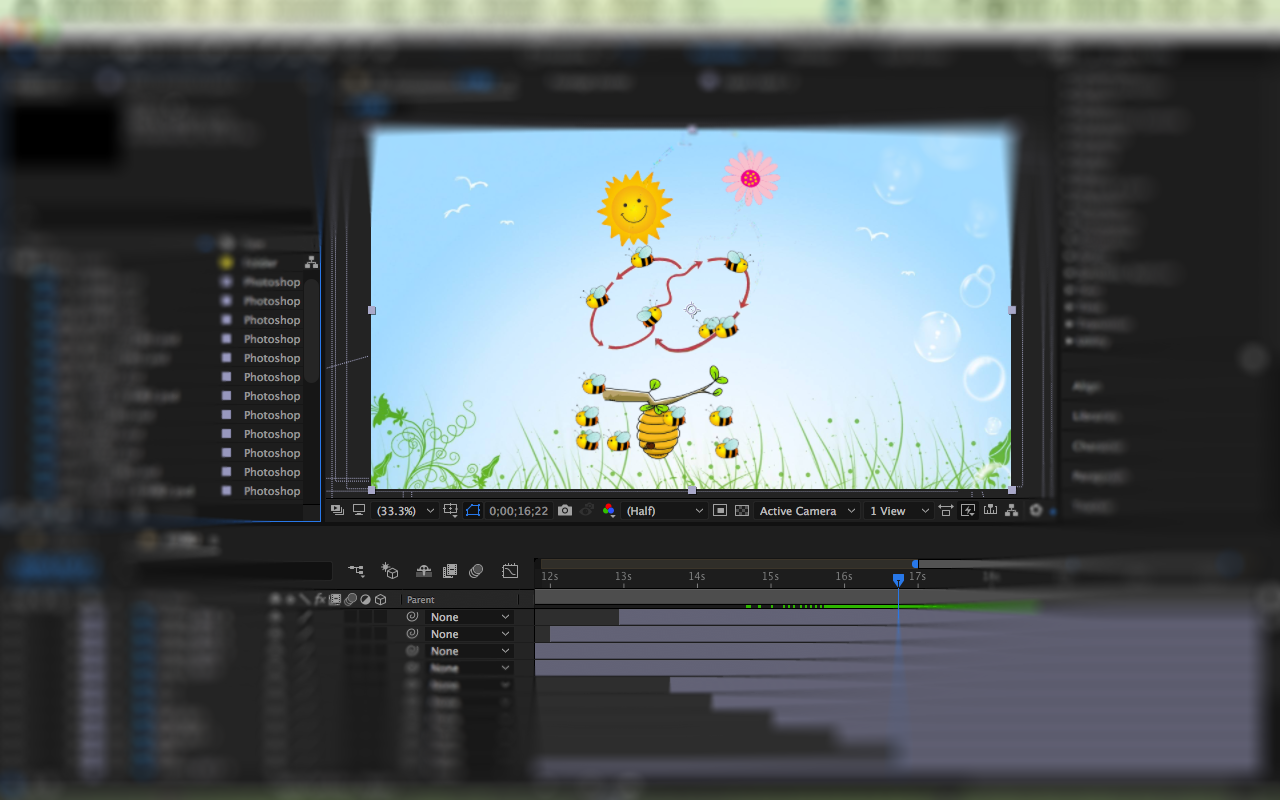Open the 1 View layout dropdown
1280x800 pixels.
pyautogui.click(x=898, y=511)
